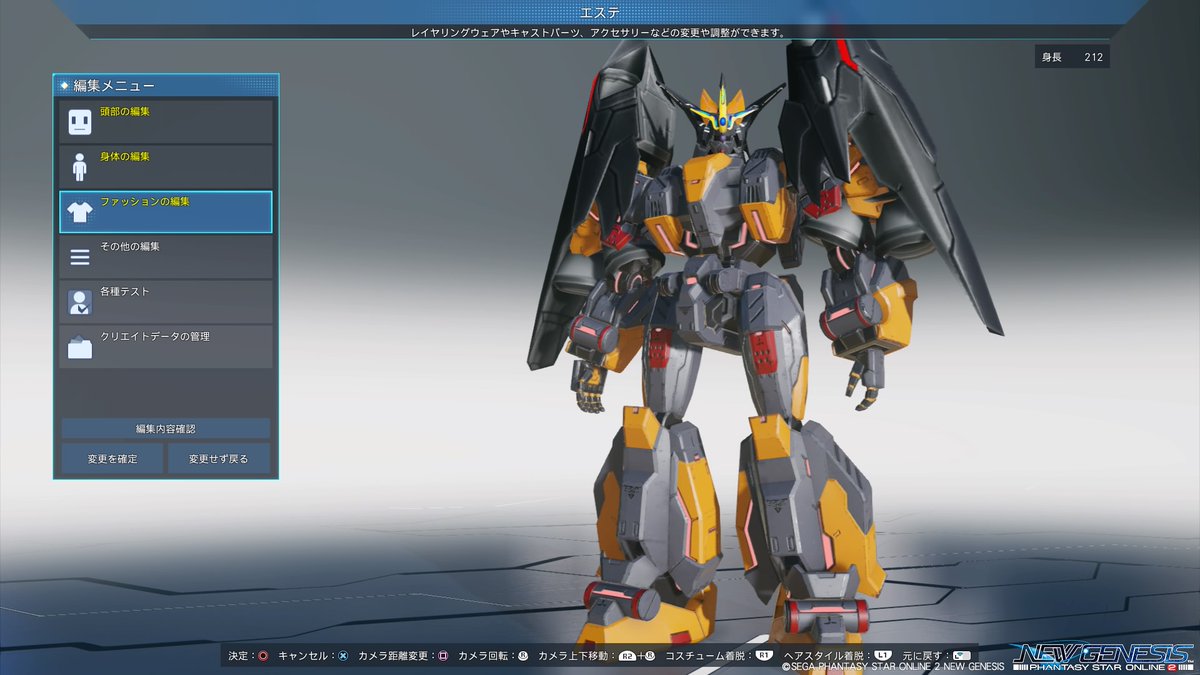Click the ヘアスタイル着脱 hint text

point(826,656)
